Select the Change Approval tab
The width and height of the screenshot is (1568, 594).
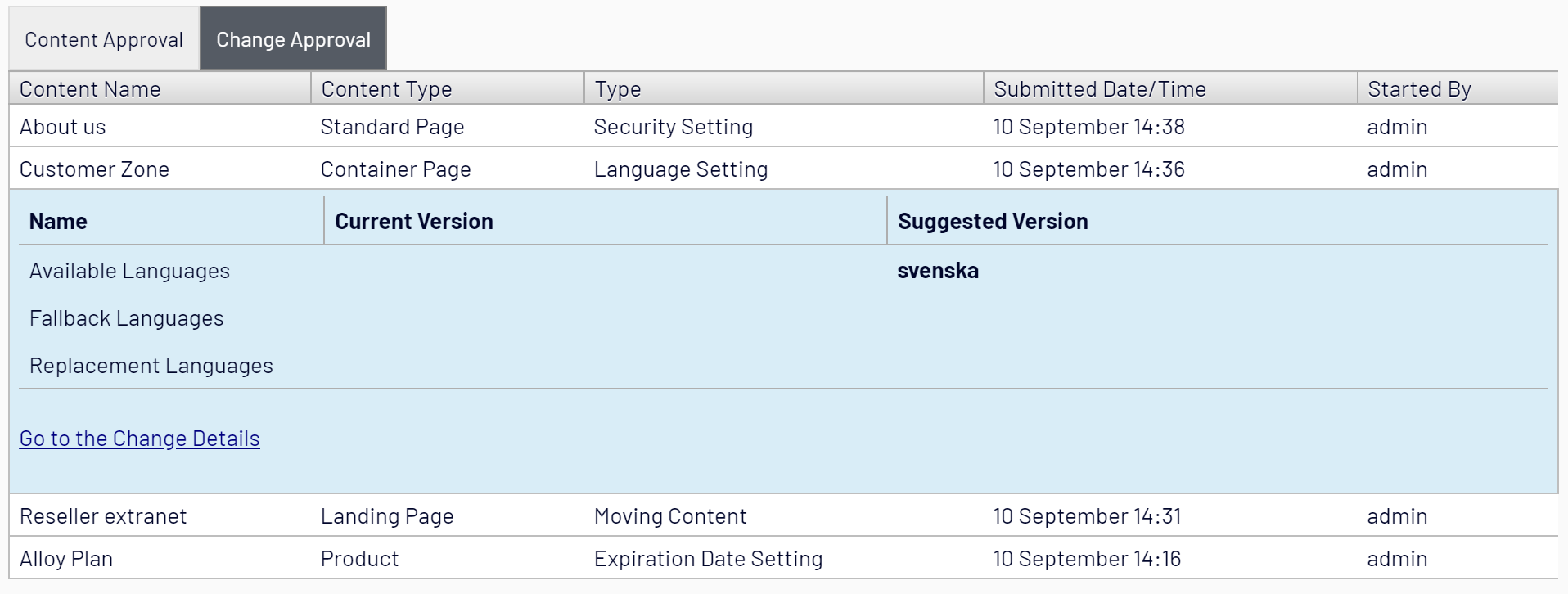pyautogui.click(x=293, y=39)
